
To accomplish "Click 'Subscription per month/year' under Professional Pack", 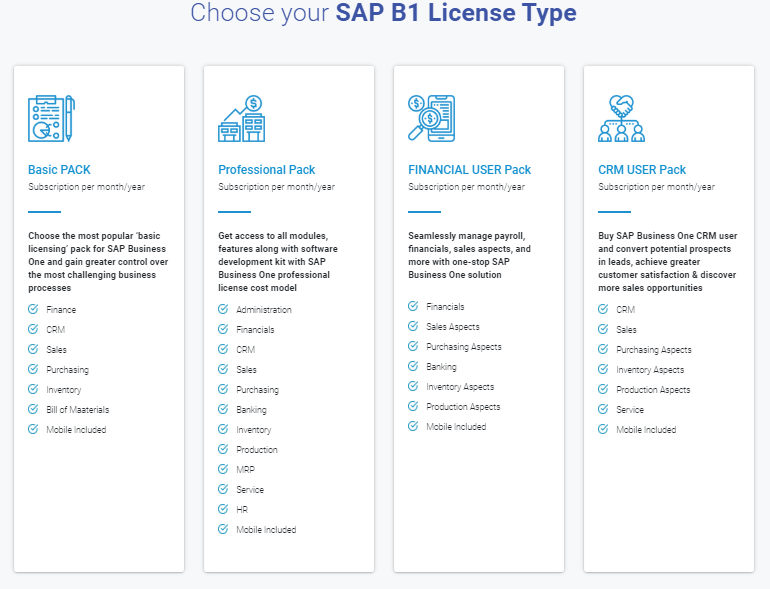I will pyautogui.click(x=276, y=187).
